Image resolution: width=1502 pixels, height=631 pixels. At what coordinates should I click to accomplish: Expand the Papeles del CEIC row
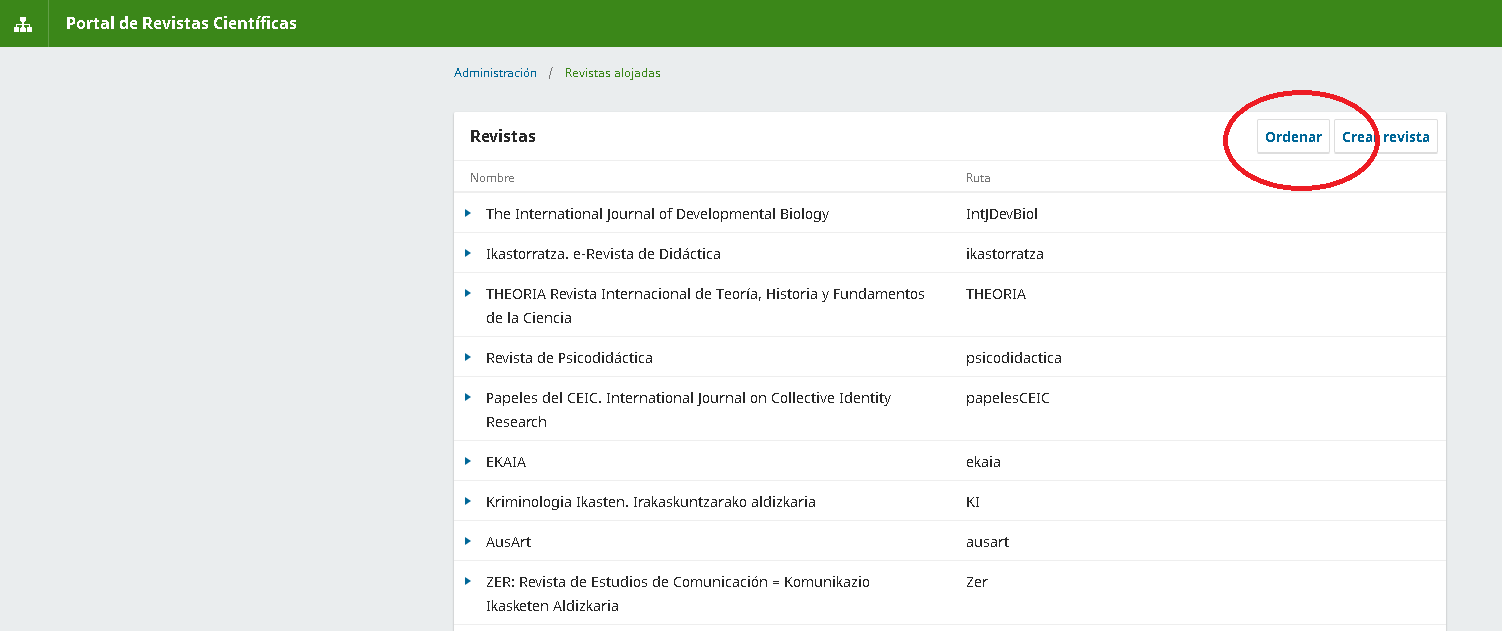click(467, 397)
